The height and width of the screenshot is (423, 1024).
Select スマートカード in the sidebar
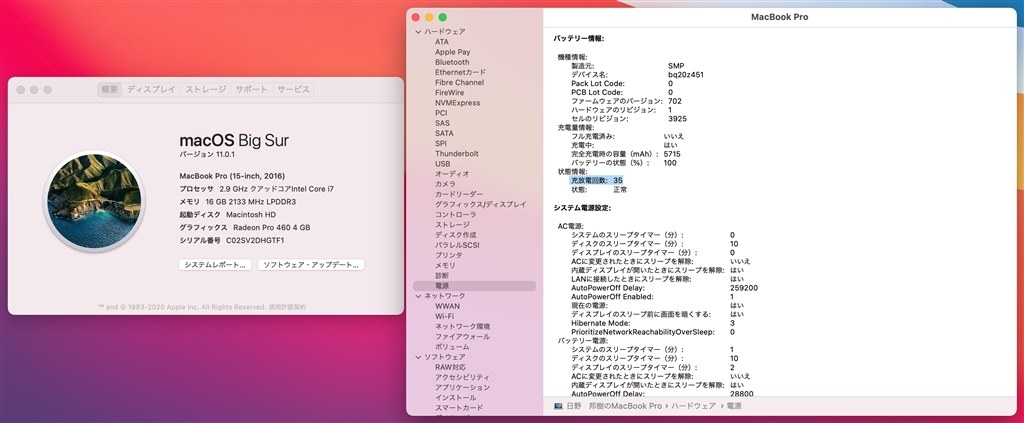(x=459, y=407)
